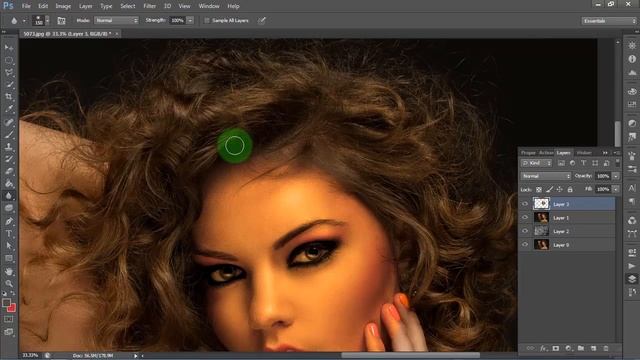Click the Add layer style fx icon
Image resolution: width=640 pixels, height=360 pixels.
[543, 348]
